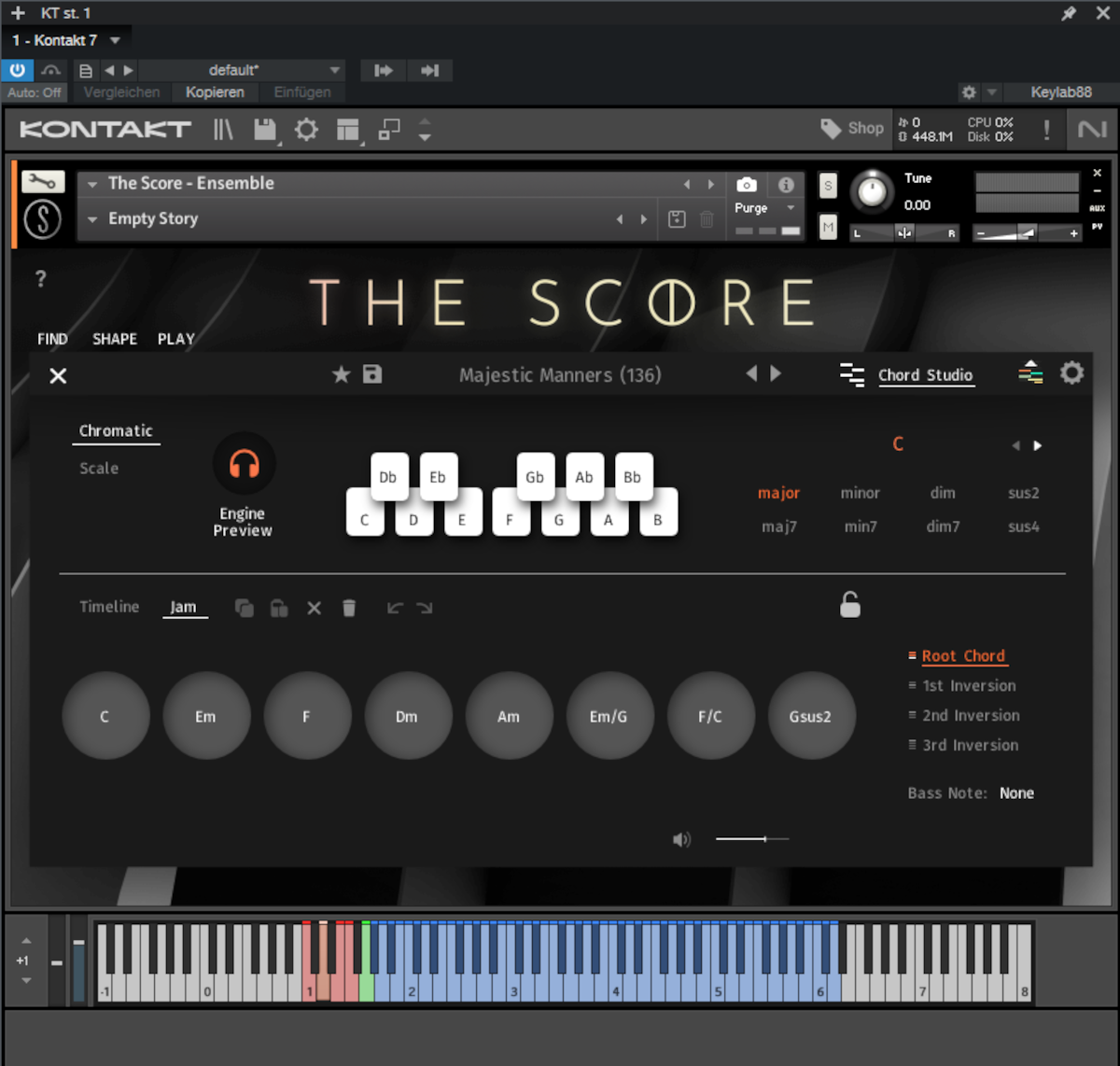Undo the last chord edit
The image size is (1120, 1066).
[x=395, y=608]
